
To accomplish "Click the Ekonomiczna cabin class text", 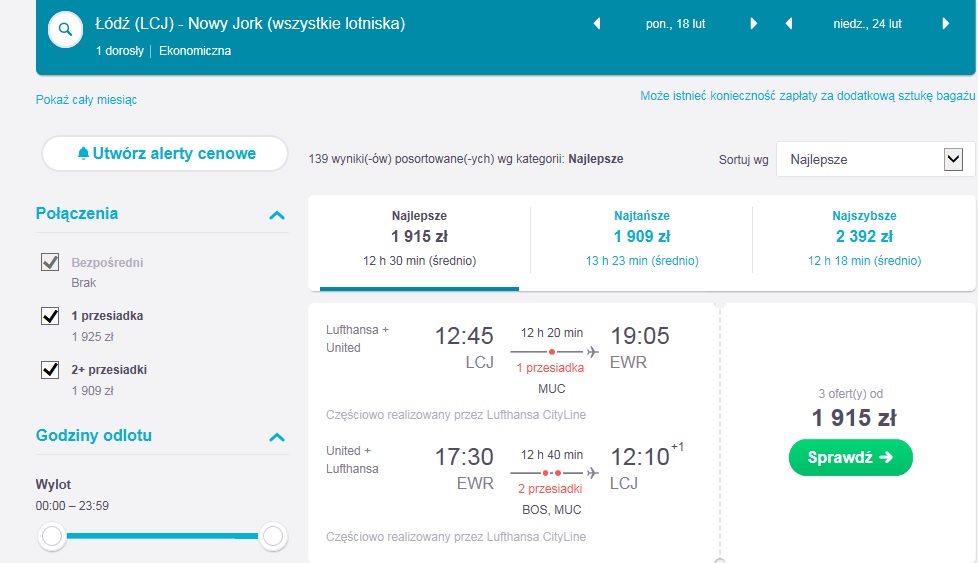I will point(195,51).
